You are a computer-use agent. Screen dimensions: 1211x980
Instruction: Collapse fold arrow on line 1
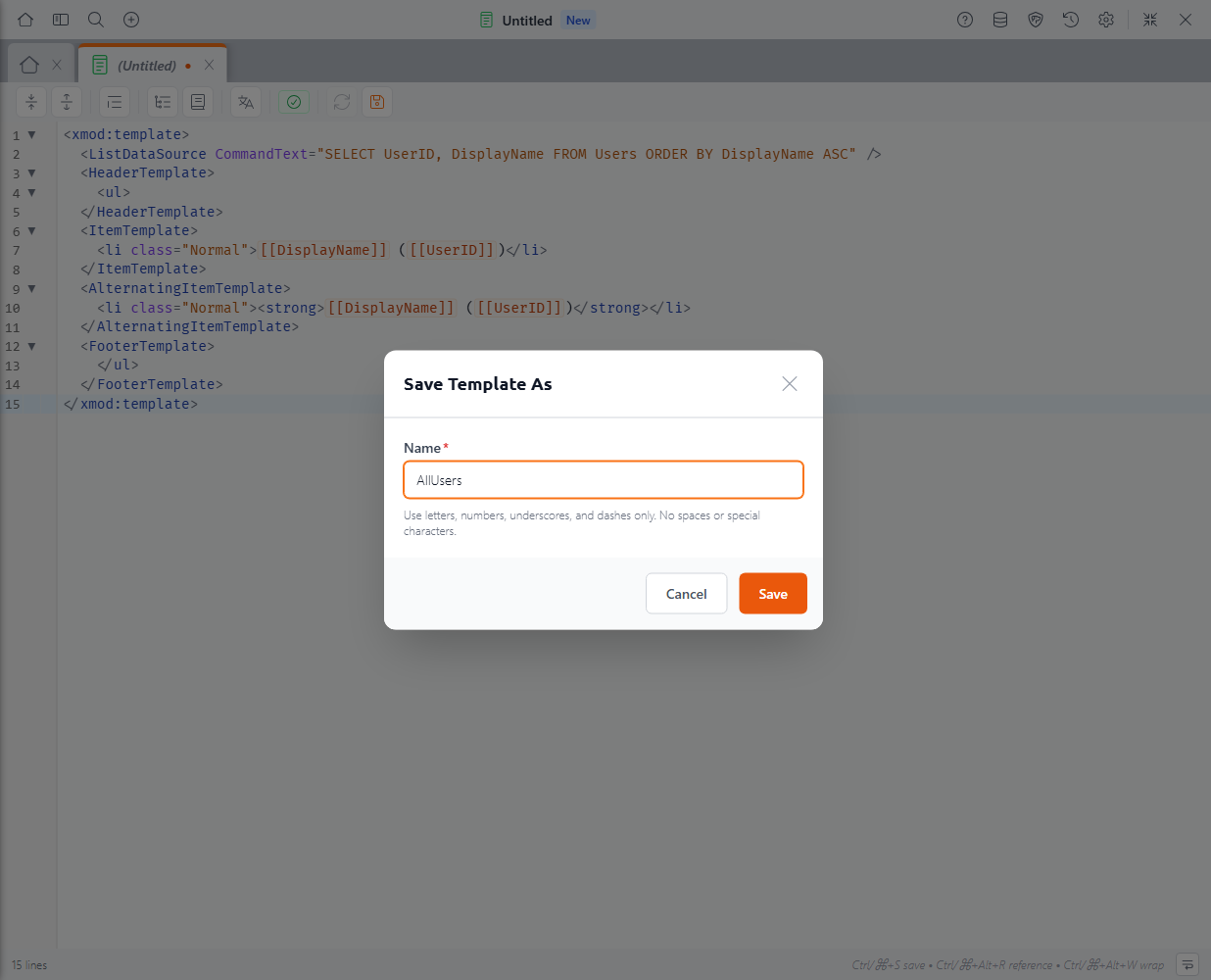point(31,135)
